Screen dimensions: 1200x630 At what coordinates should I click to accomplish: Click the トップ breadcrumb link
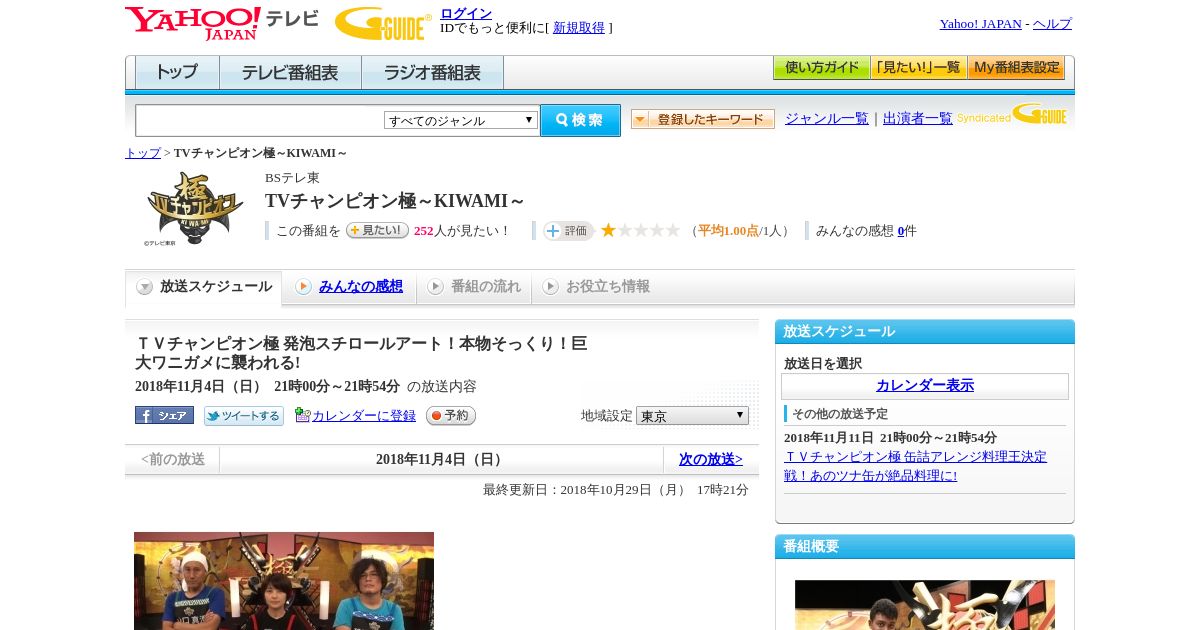click(x=142, y=153)
